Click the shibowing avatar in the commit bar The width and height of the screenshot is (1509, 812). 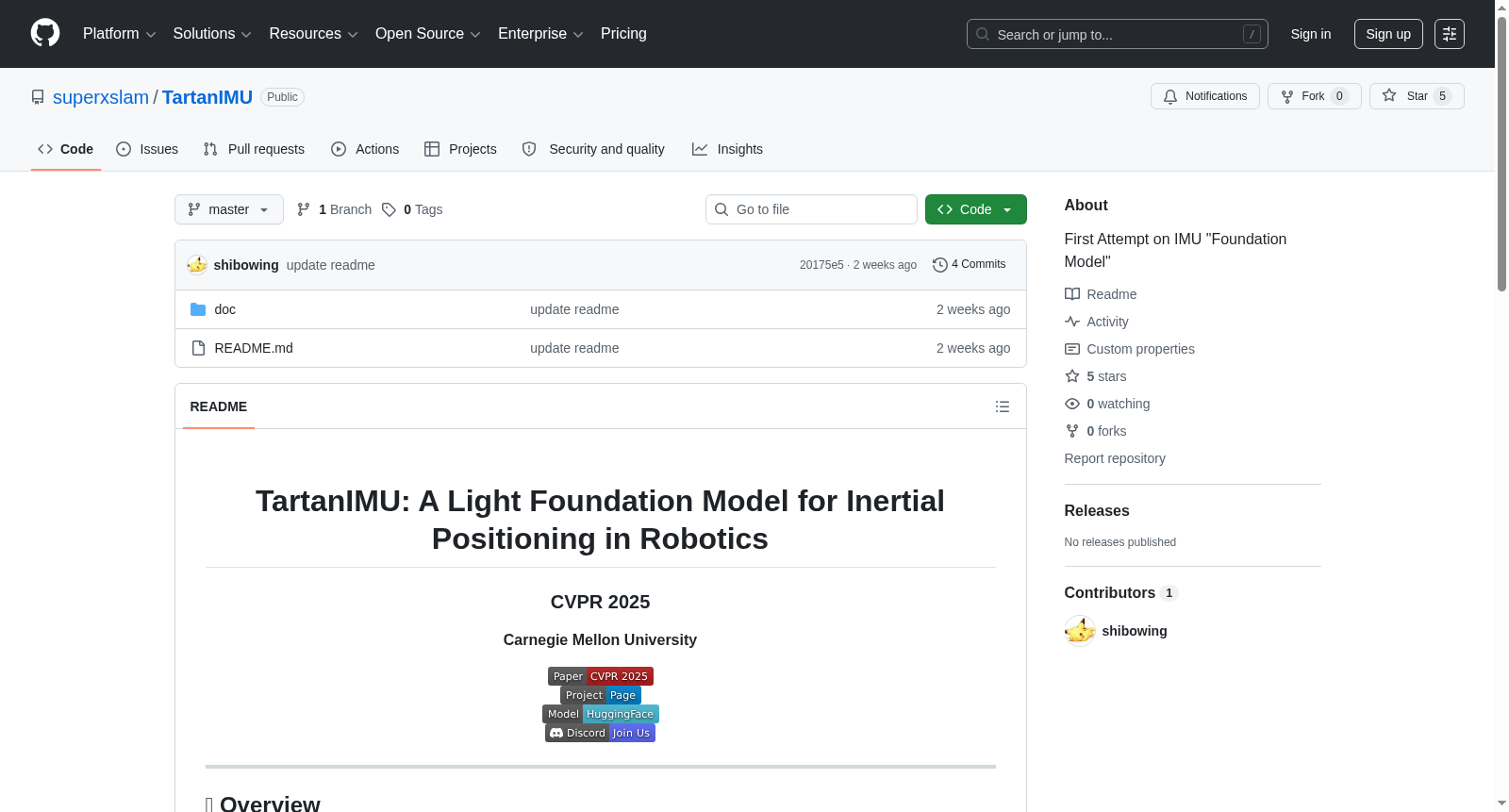coord(197,265)
